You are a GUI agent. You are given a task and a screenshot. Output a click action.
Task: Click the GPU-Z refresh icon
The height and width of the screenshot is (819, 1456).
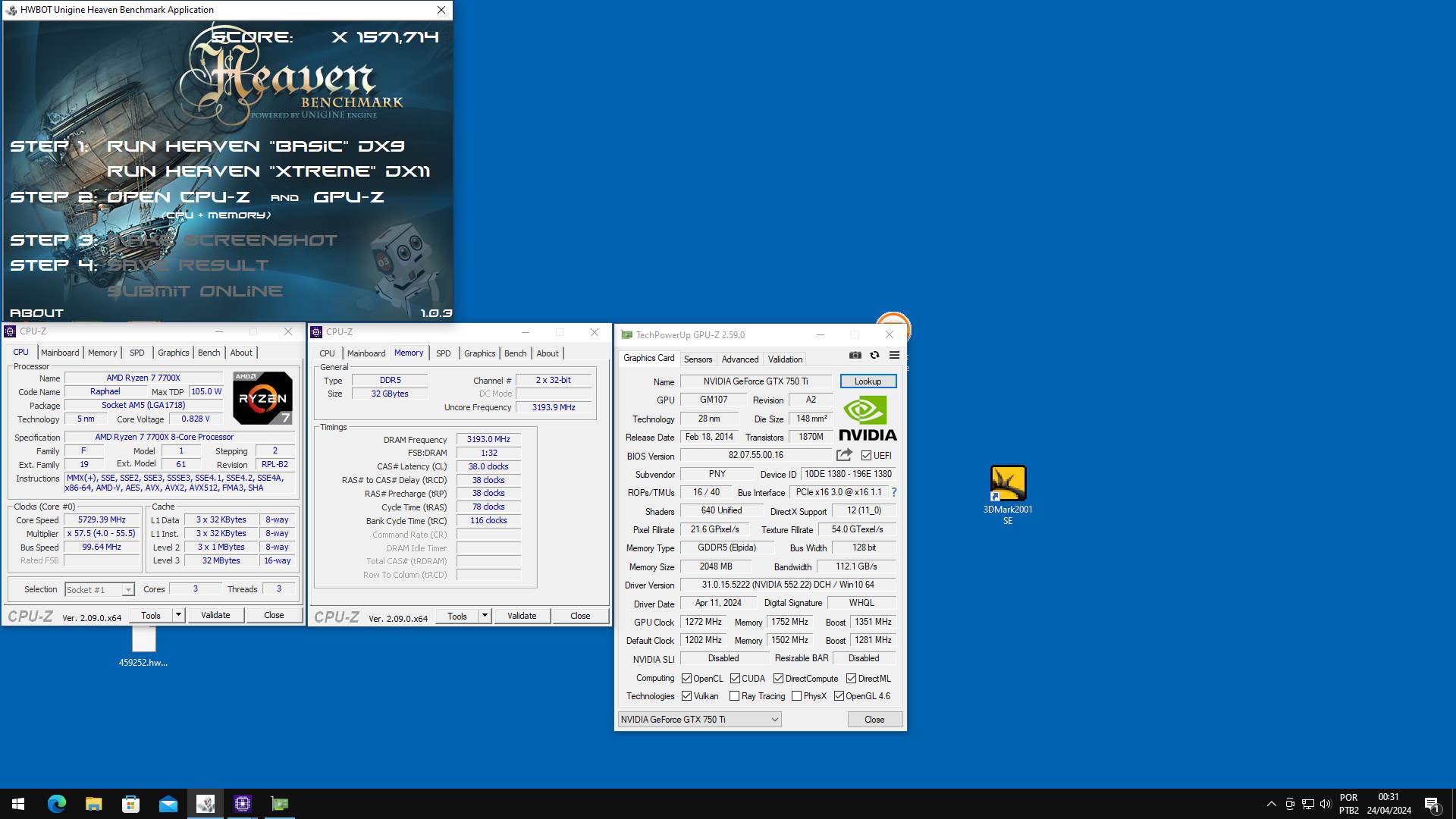(x=874, y=355)
